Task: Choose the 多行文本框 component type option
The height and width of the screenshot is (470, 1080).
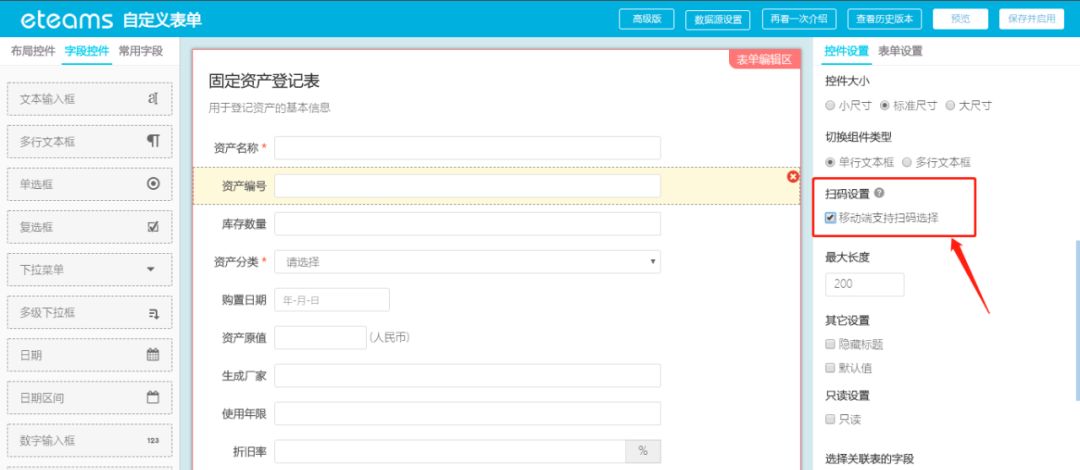Action: click(x=907, y=161)
